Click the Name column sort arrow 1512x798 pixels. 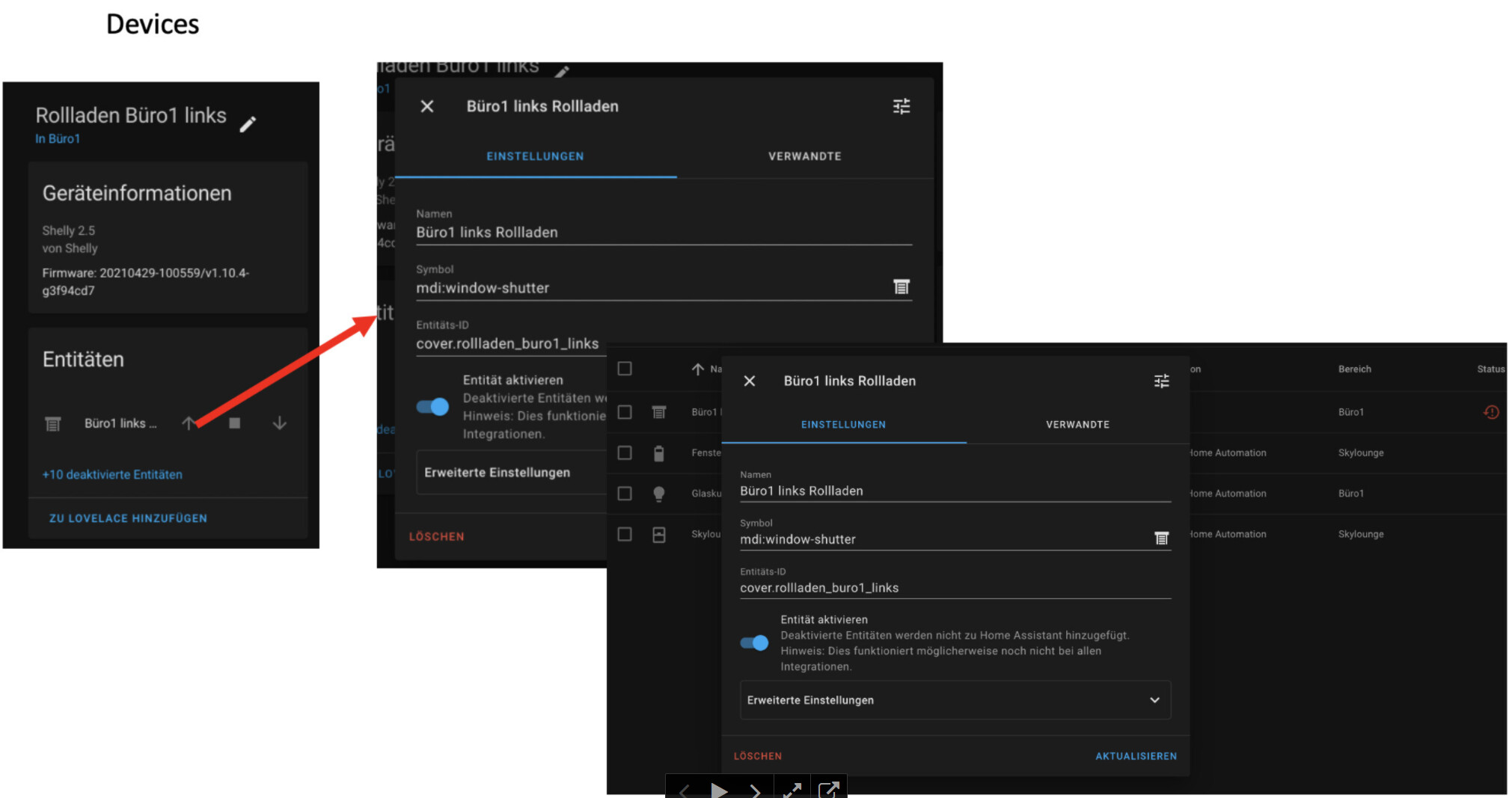tap(697, 369)
